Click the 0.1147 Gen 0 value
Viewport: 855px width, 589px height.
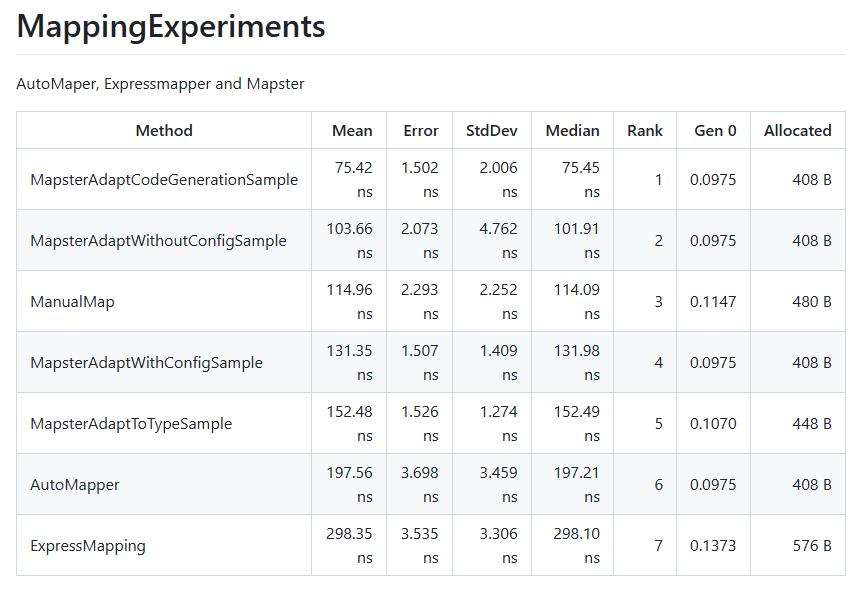coord(713,302)
